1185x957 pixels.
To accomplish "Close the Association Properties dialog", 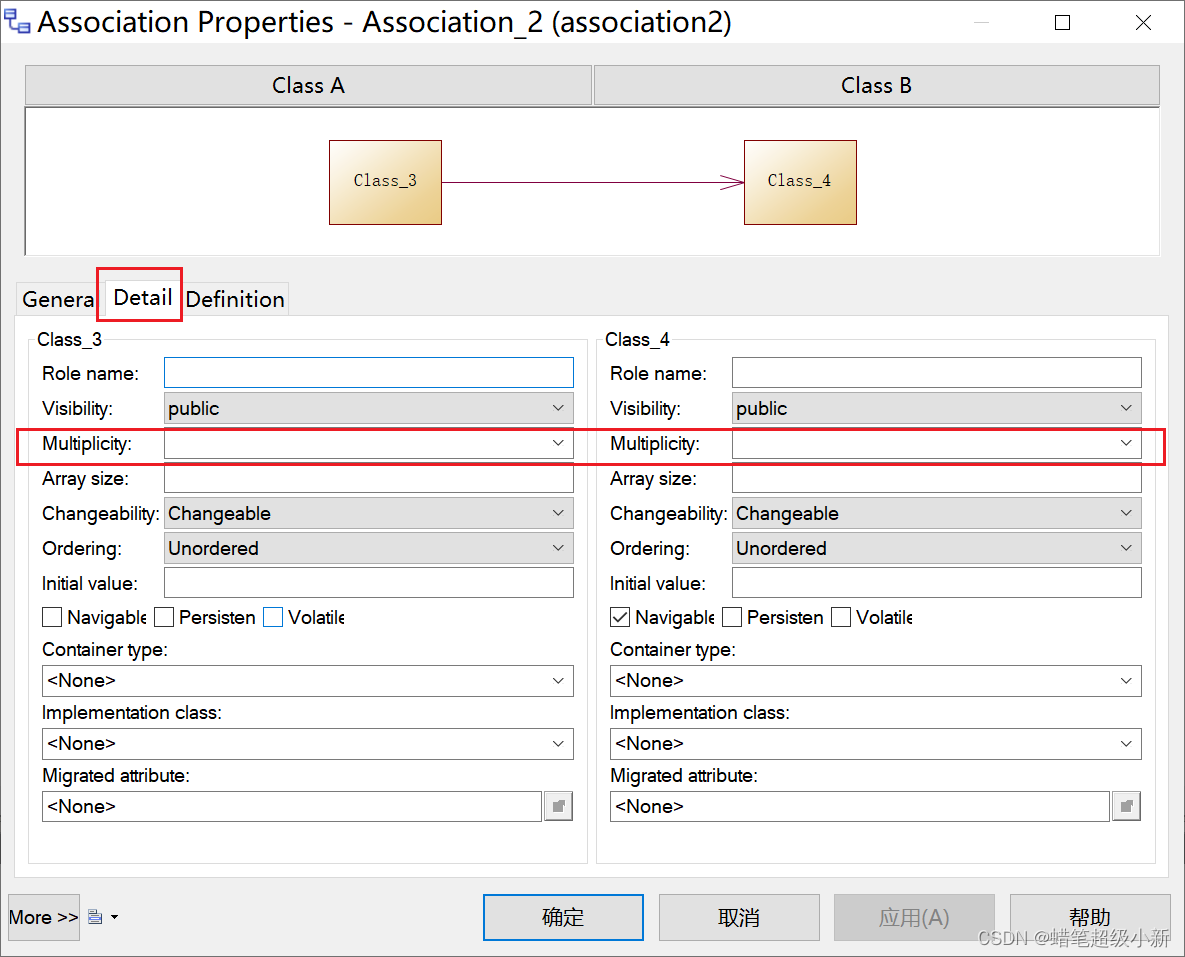I will pos(1143,23).
